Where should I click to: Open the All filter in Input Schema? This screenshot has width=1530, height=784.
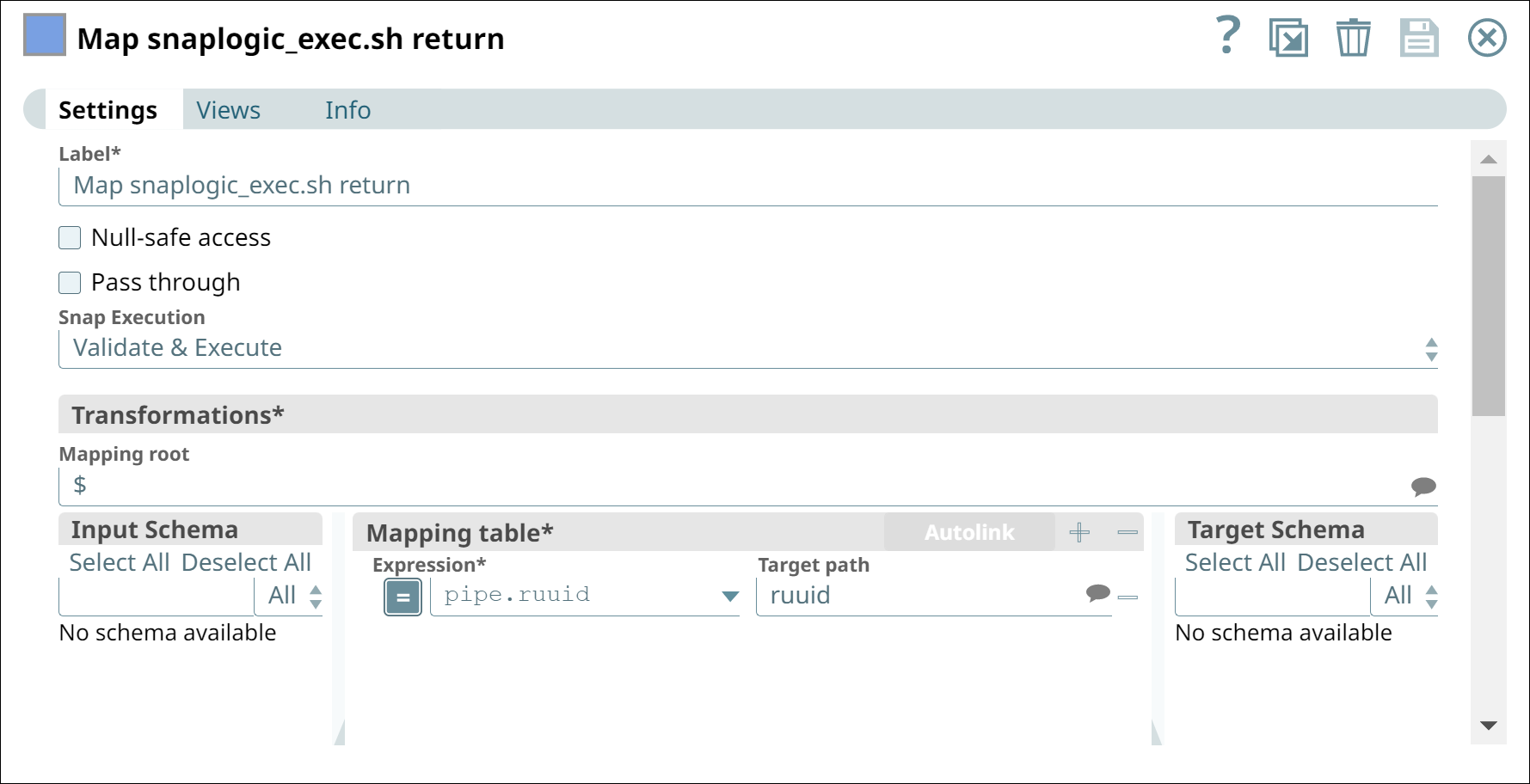tap(291, 595)
